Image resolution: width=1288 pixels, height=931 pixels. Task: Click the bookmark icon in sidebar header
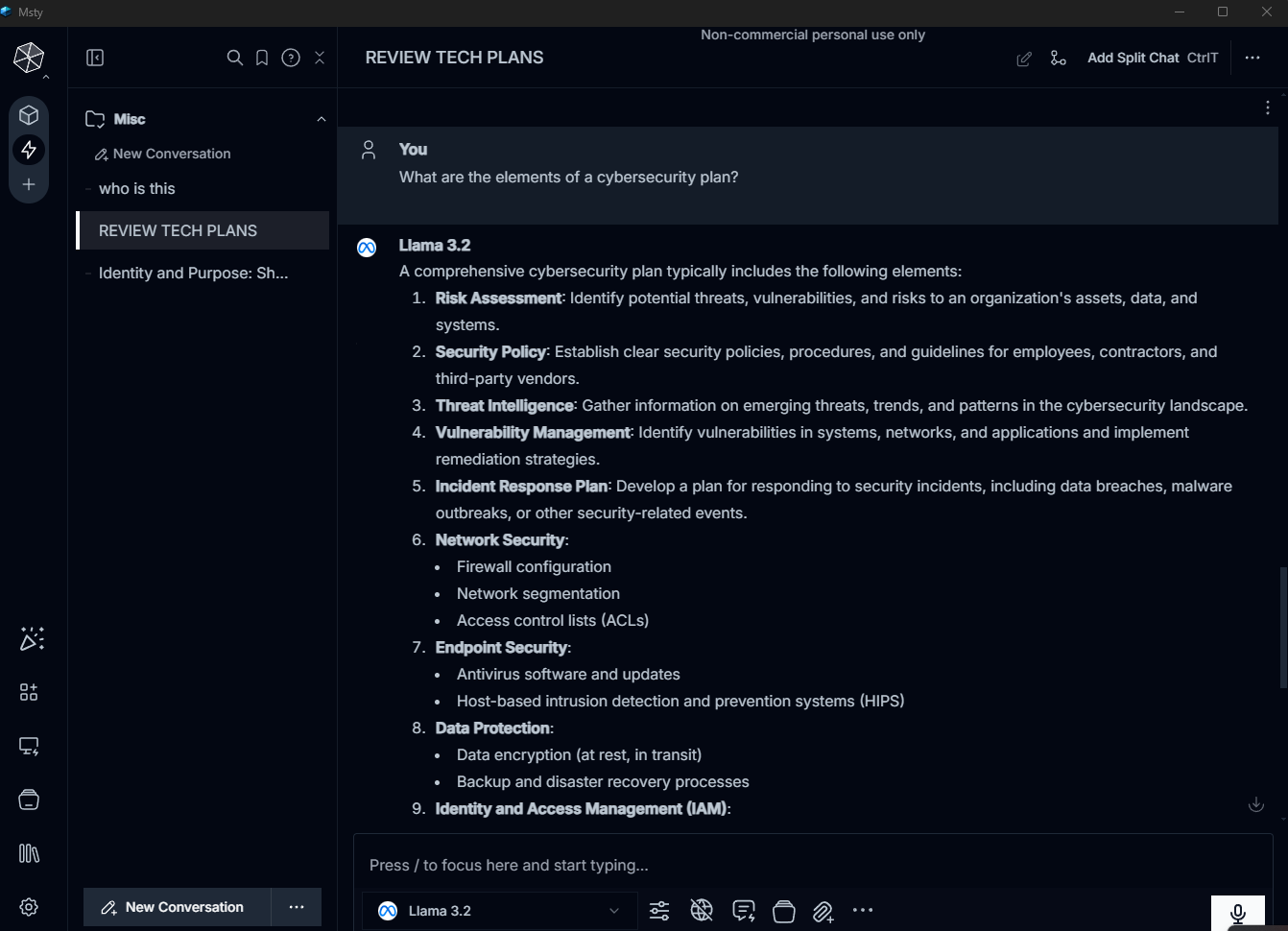[x=262, y=58]
